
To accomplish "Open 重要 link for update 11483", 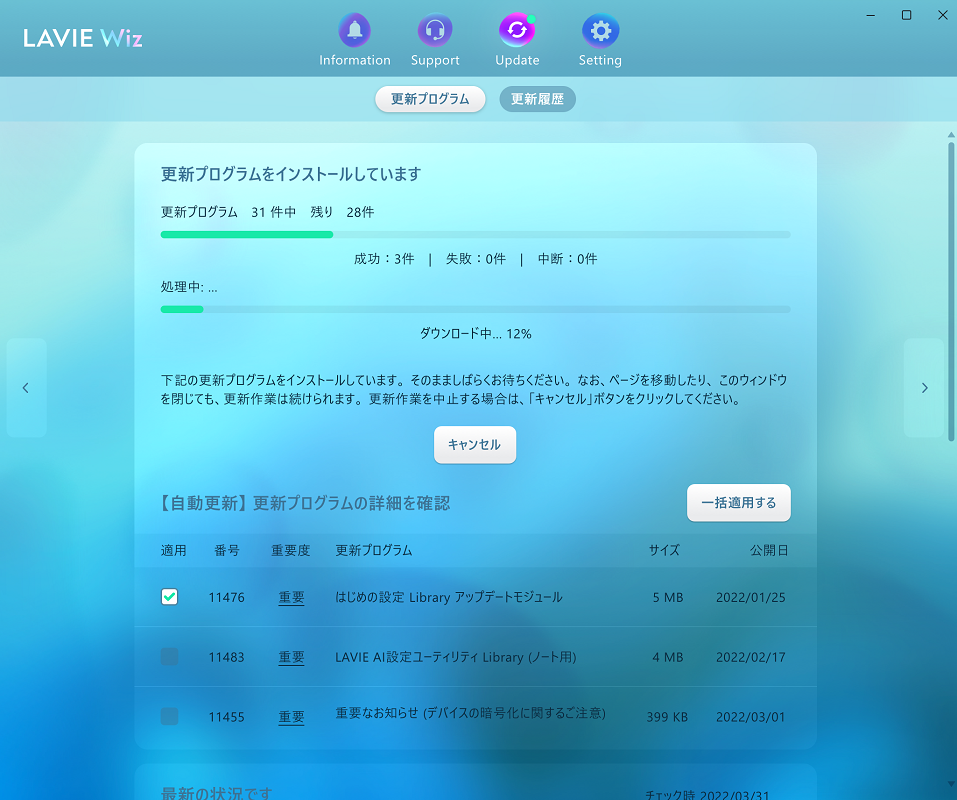I will 291,657.
